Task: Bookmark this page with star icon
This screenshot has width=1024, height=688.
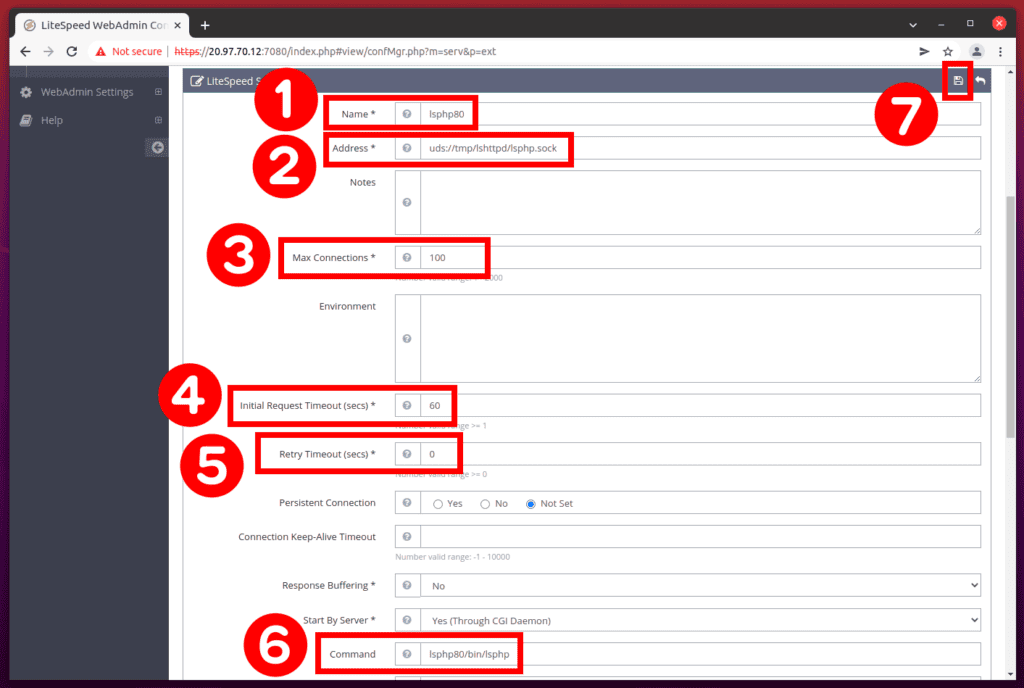Action: pos(948,51)
